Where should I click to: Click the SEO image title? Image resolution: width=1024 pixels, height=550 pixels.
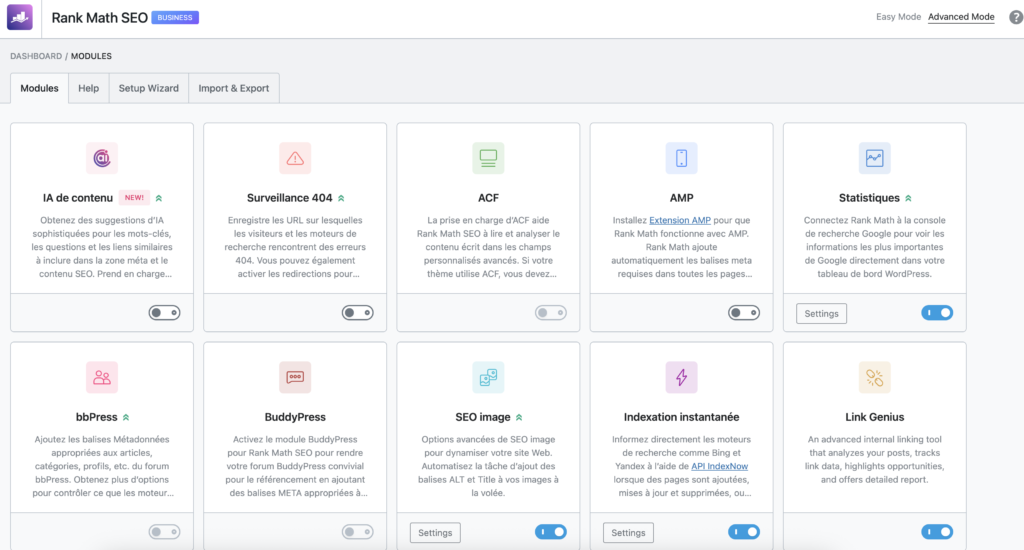tap(483, 417)
